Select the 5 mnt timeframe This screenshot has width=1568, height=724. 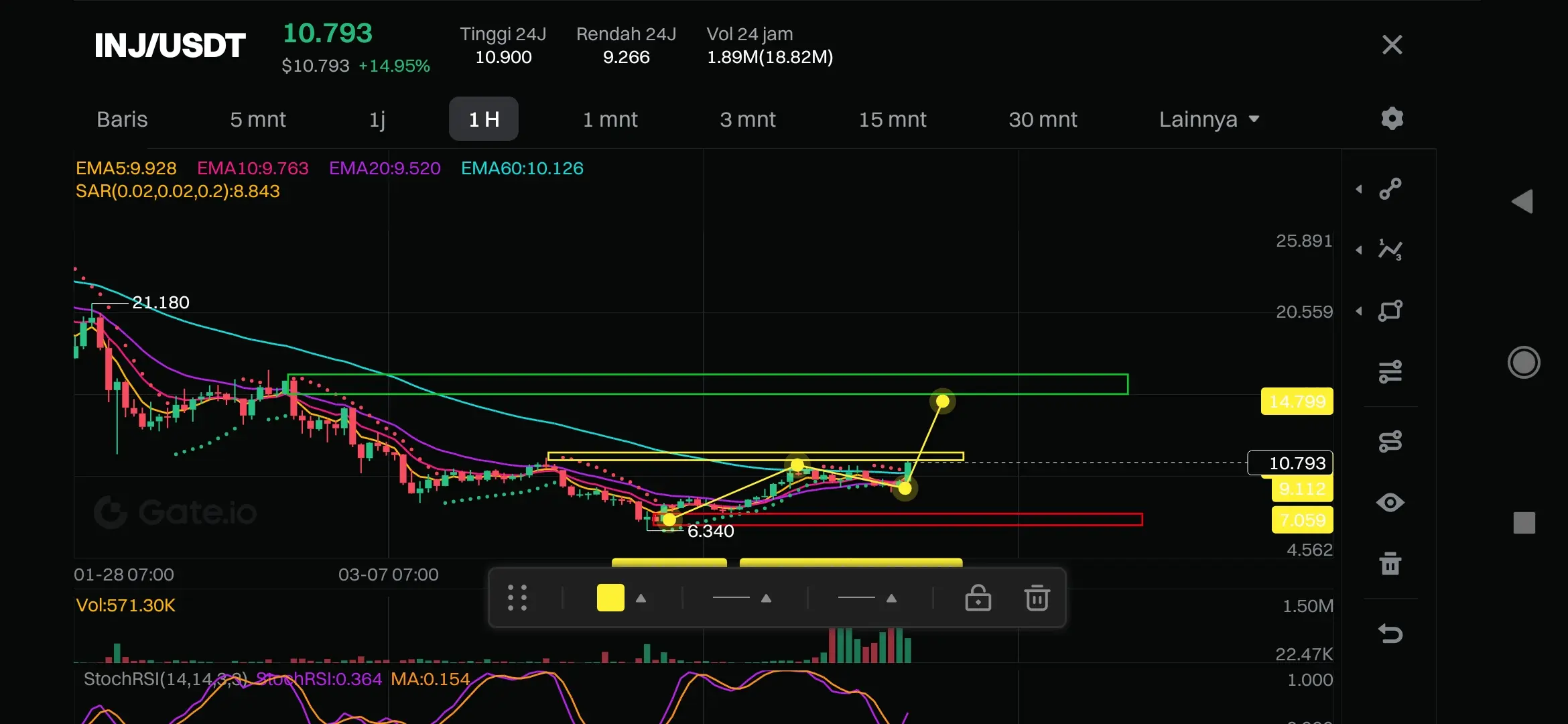coord(258,119)
